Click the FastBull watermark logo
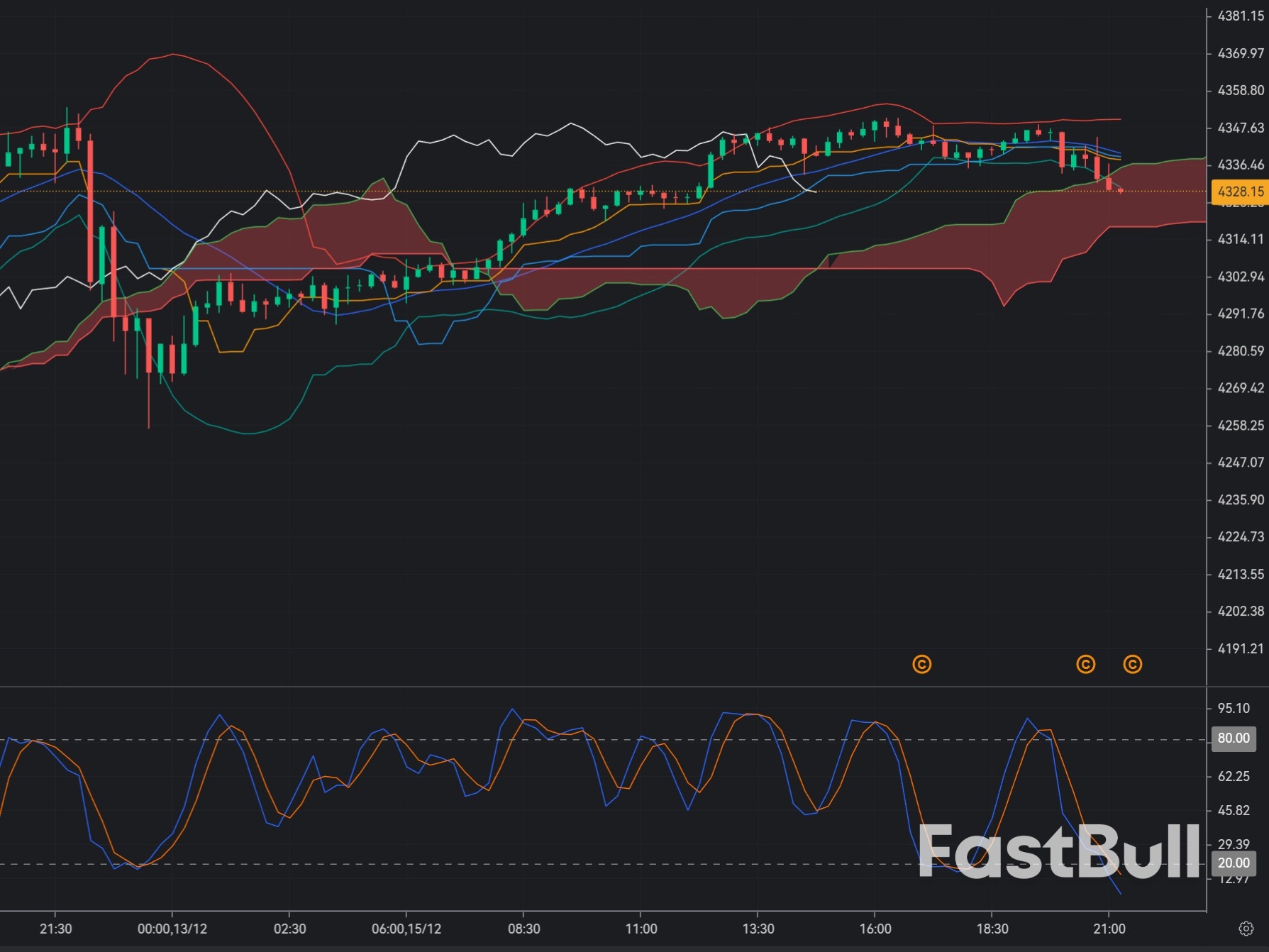The height and width of the screenshot is (952, 1269). [x=1058, y=851]
